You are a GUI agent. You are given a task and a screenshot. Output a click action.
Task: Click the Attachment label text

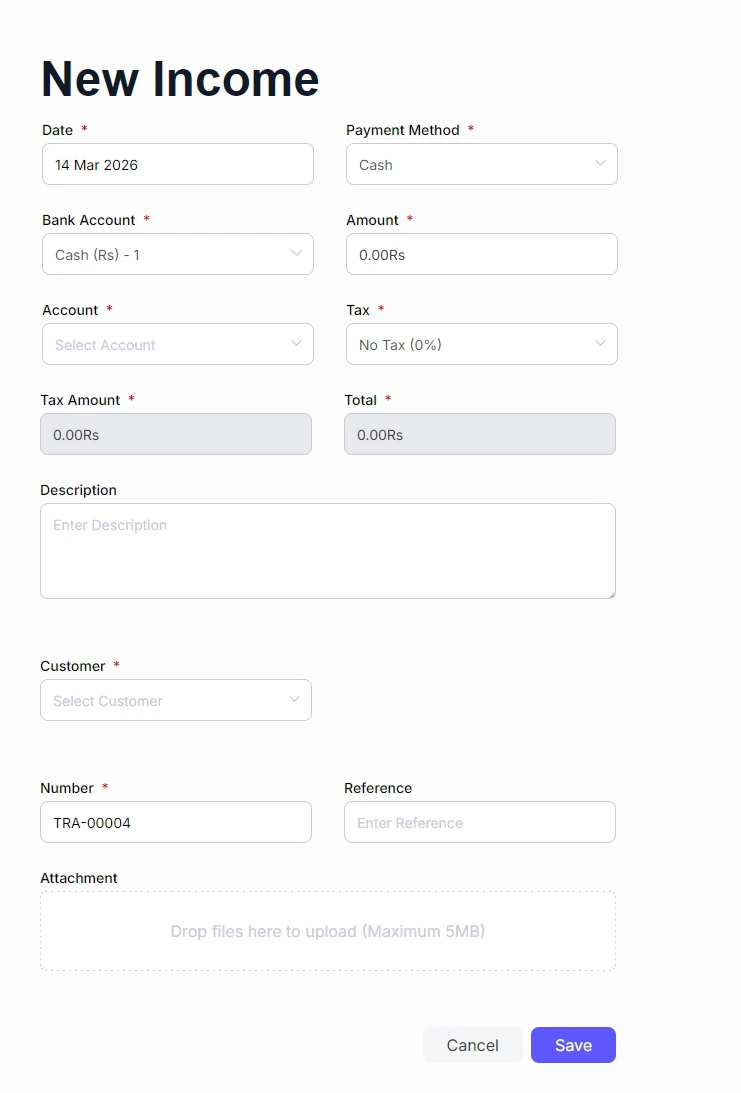click(79, 878)
